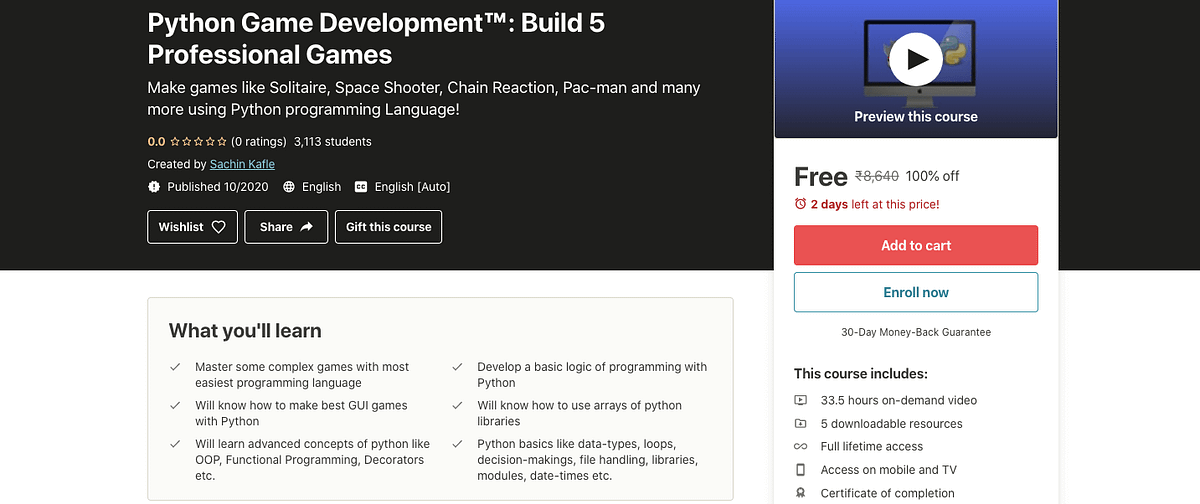Click '100% off' discount text

[932, 176]
